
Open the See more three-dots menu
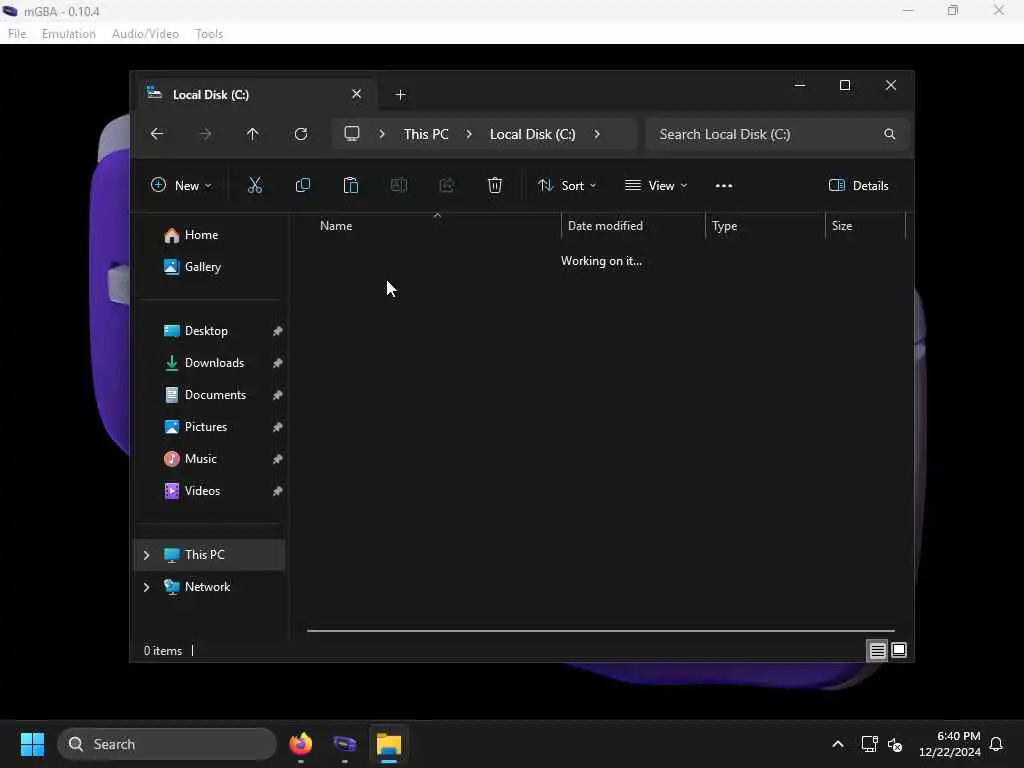click(724, 185)
